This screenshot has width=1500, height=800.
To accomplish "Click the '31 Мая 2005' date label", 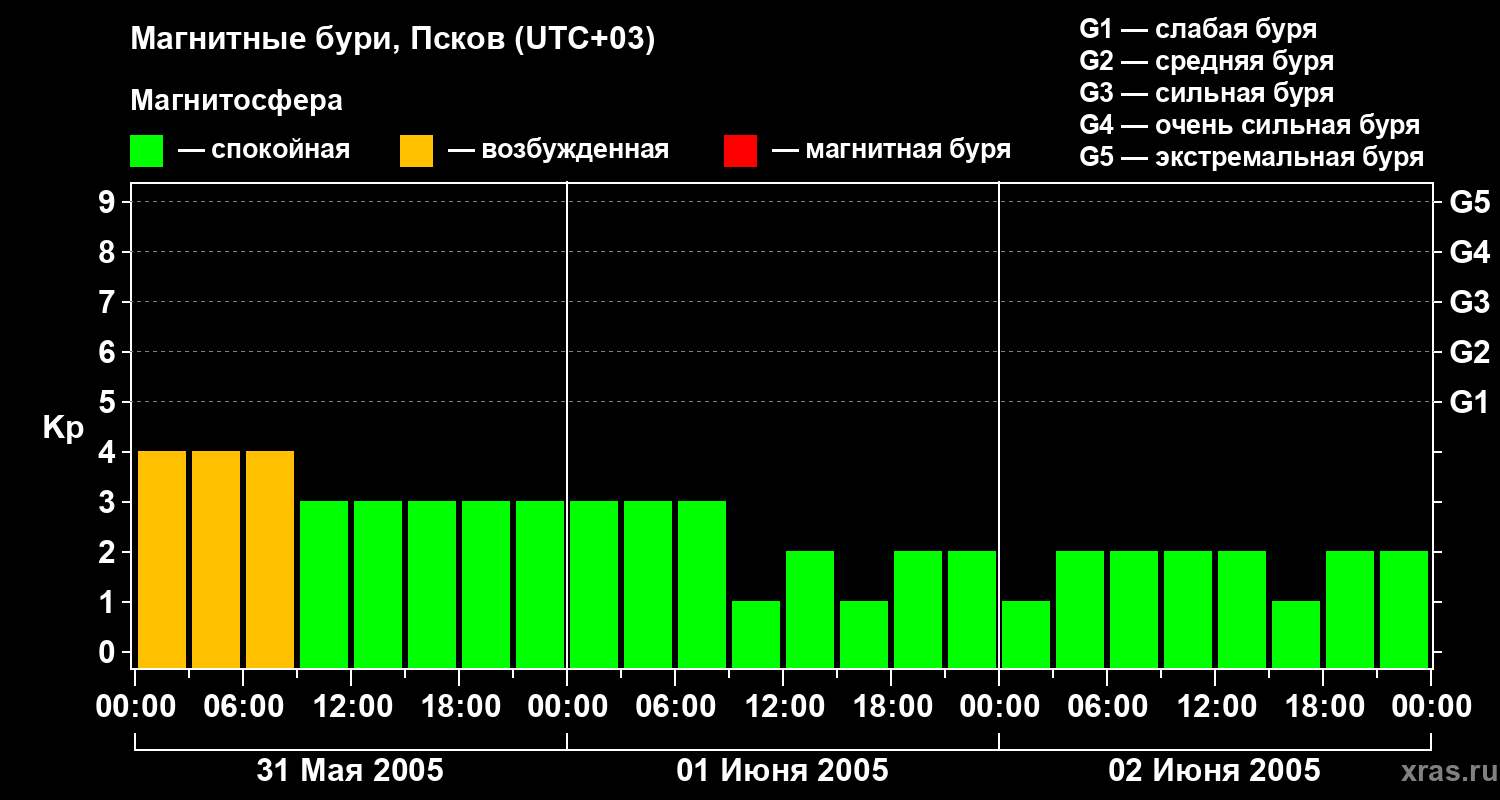I will tap(350, 771).
